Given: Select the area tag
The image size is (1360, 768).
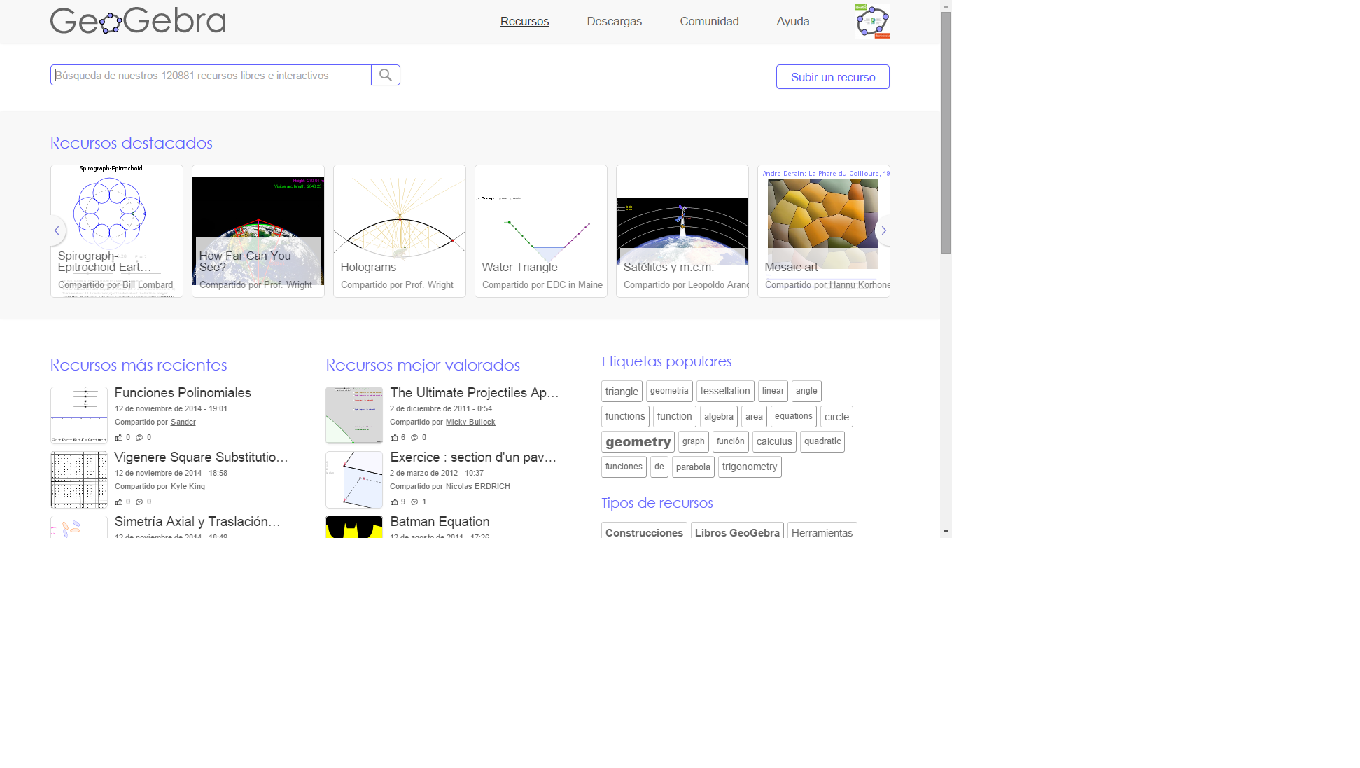Looking at the screenshot, I should pos(754,416).
